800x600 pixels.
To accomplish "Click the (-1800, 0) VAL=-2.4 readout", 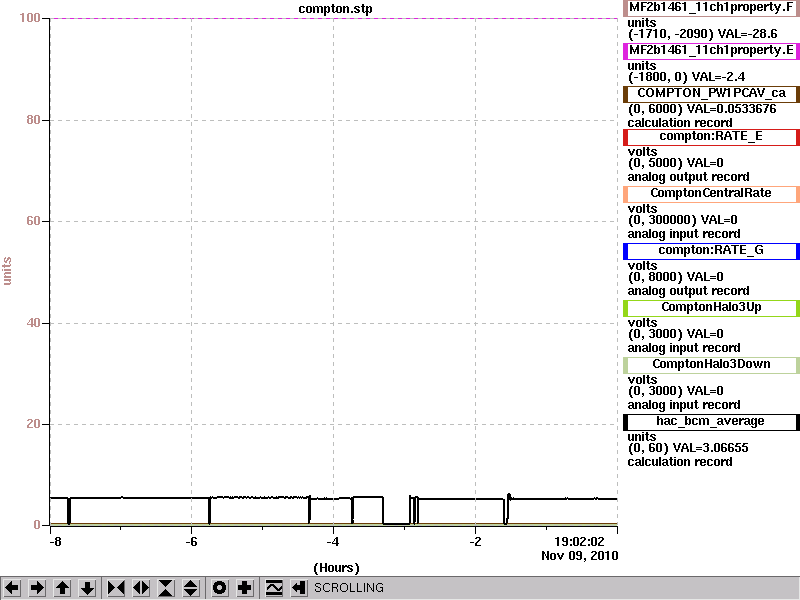I will (x=686, y=77).
